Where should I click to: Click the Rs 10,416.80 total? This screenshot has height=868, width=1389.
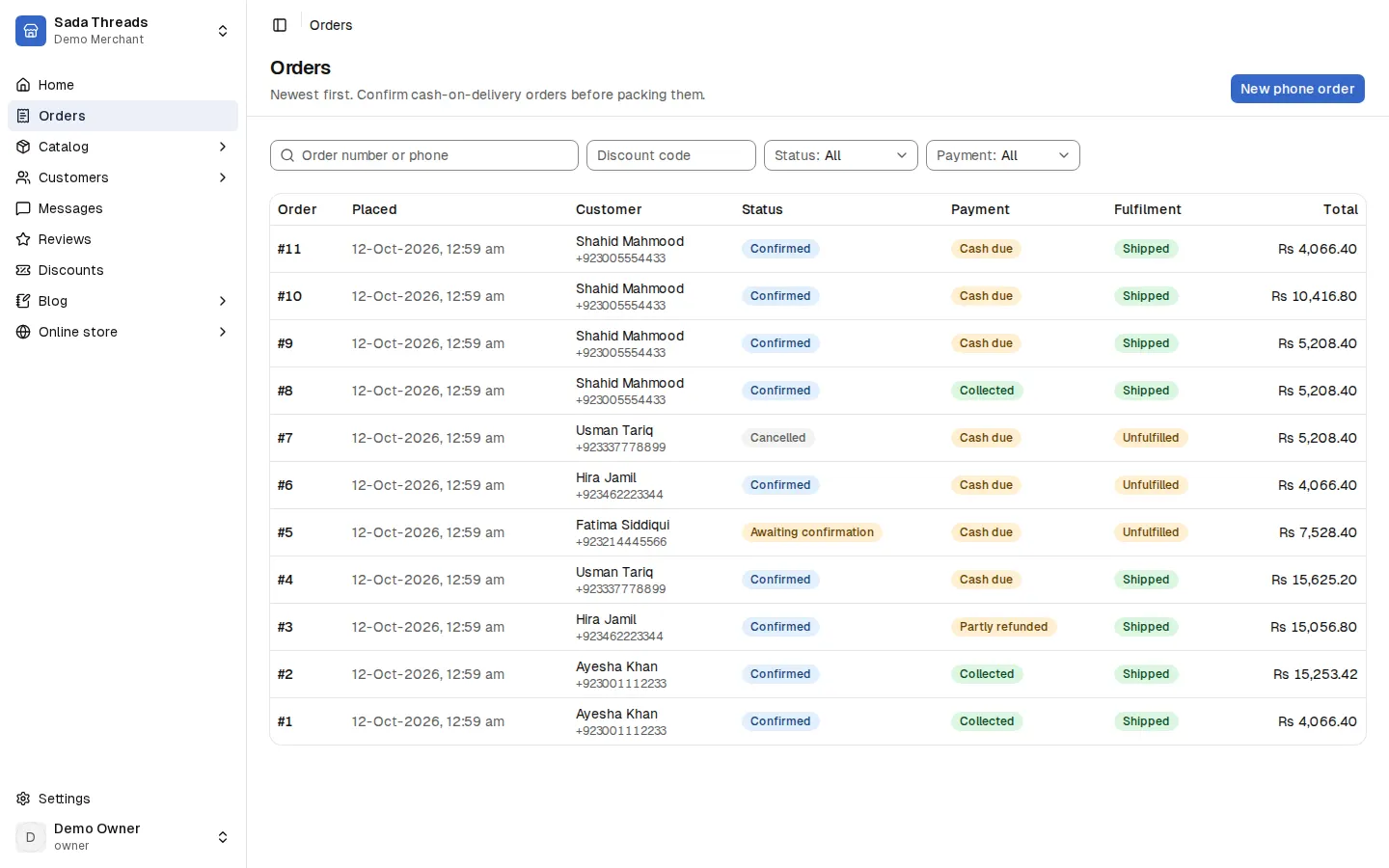(1314, 296)
